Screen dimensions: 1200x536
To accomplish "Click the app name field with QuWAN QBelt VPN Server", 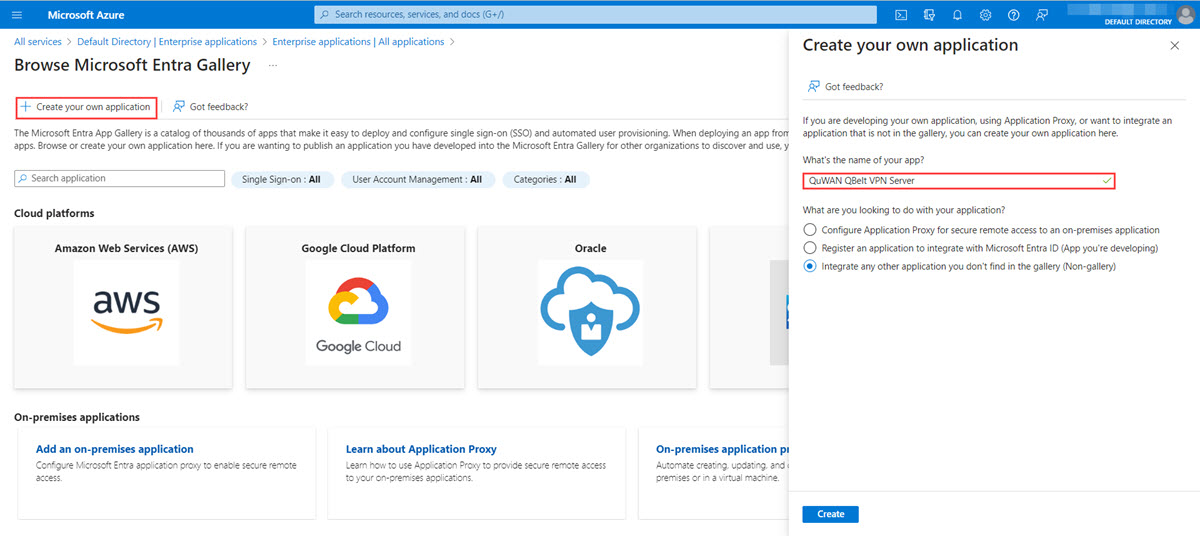I will 959,181.
